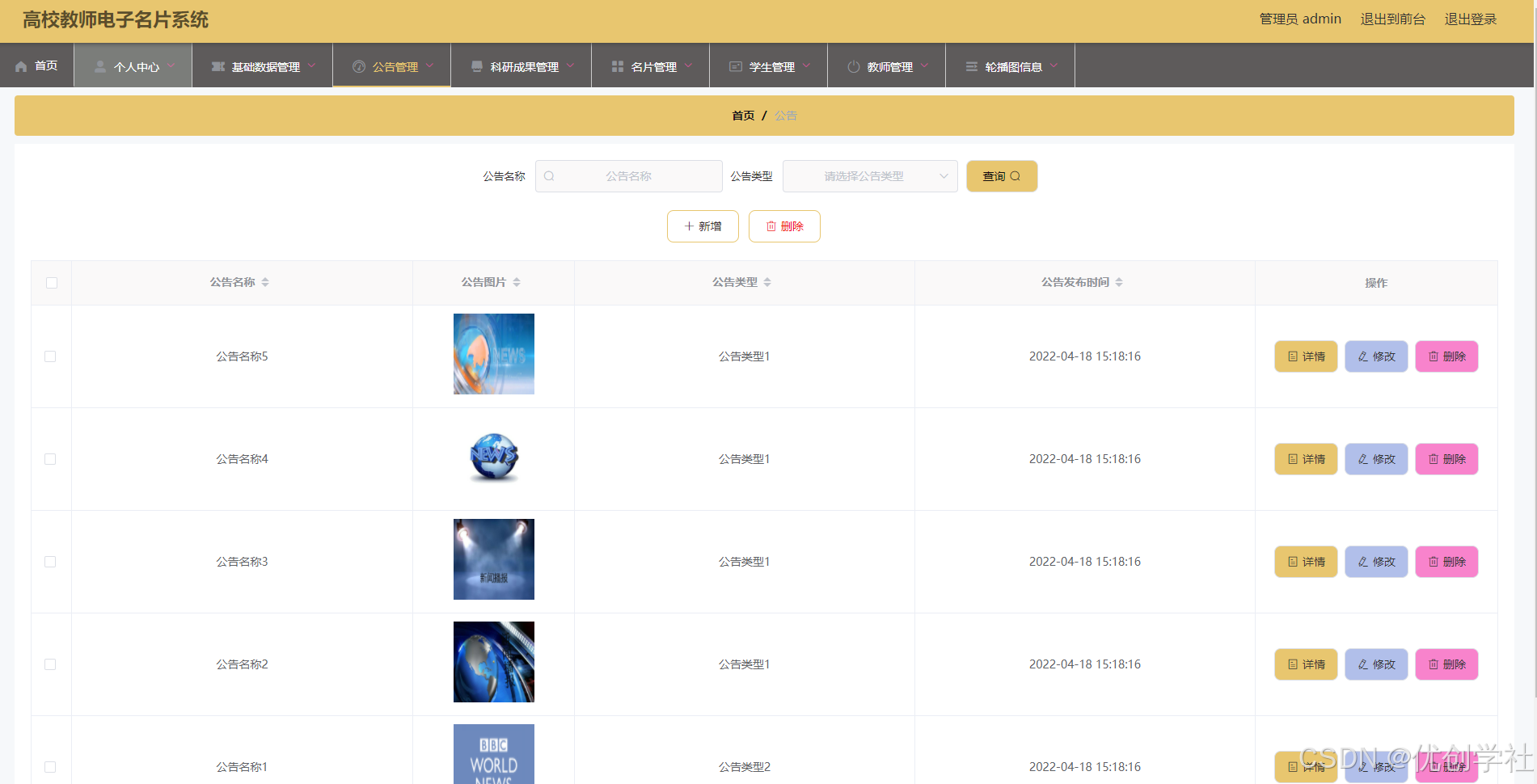The height and width of the screenshot is (784, 1537).
Task: Click the 科研成果管理 menu icon
Action: [x=477, y=66]
